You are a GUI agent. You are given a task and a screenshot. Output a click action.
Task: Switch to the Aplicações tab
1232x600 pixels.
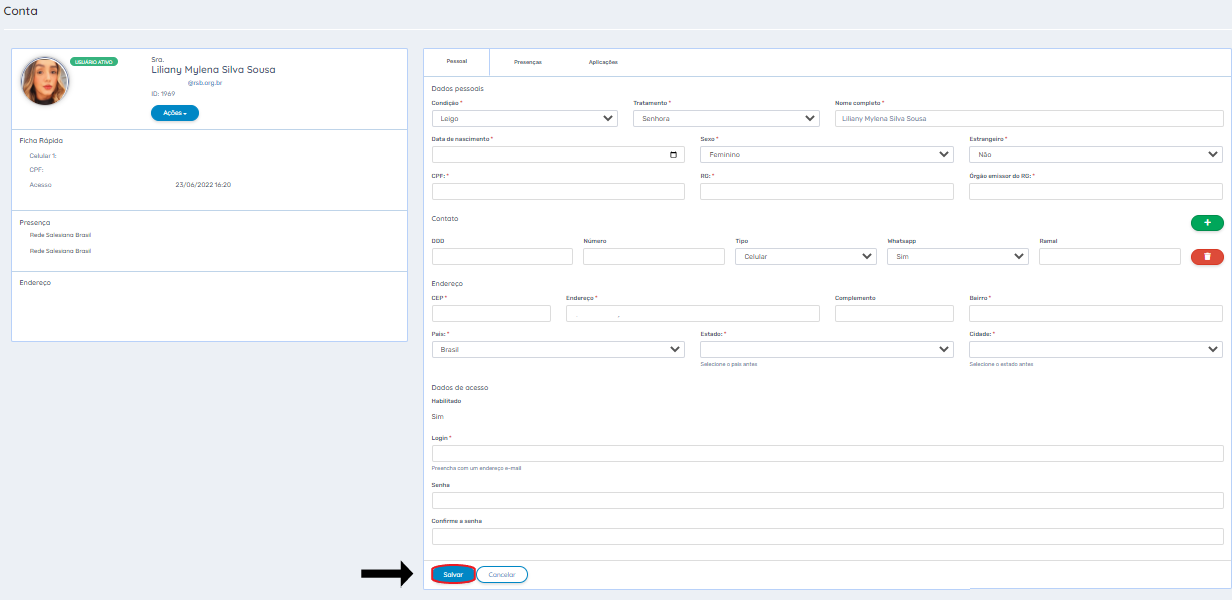pyautogui.click(x=603, y=62)
